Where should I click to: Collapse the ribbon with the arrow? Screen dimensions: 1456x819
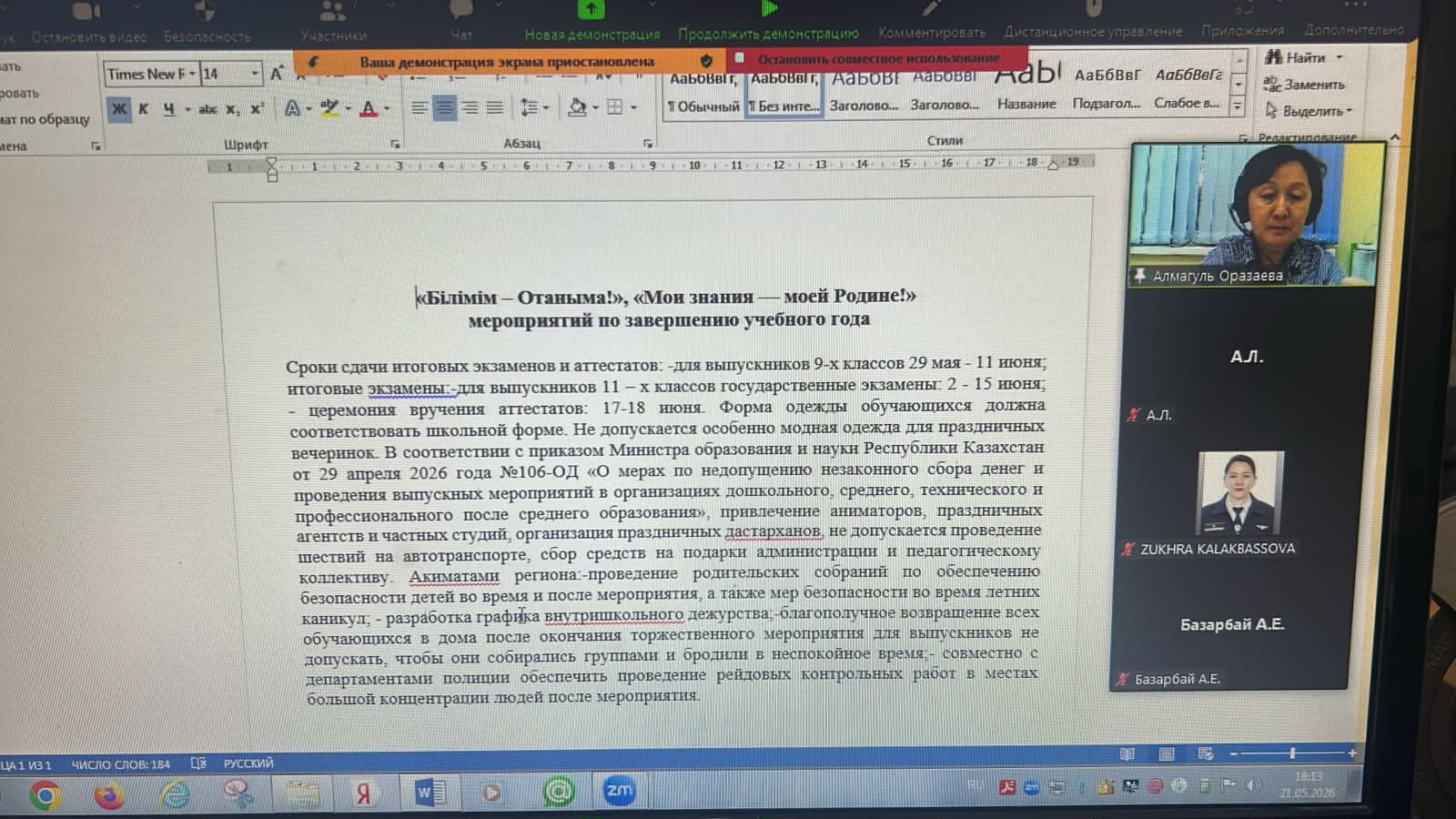tap(1394, 137)
